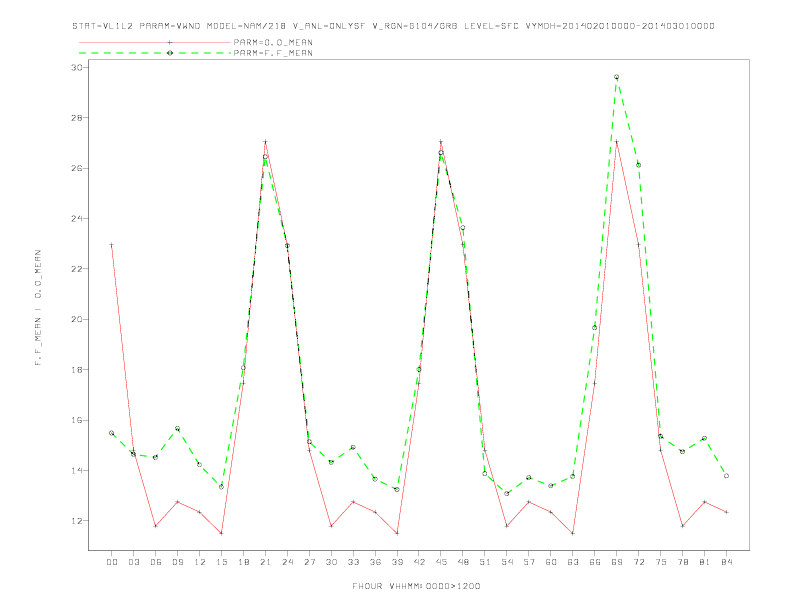Select the PARM=O.O_MEAN legend label
The width and height of the screenshot is (792, 612).
(273, 42)
